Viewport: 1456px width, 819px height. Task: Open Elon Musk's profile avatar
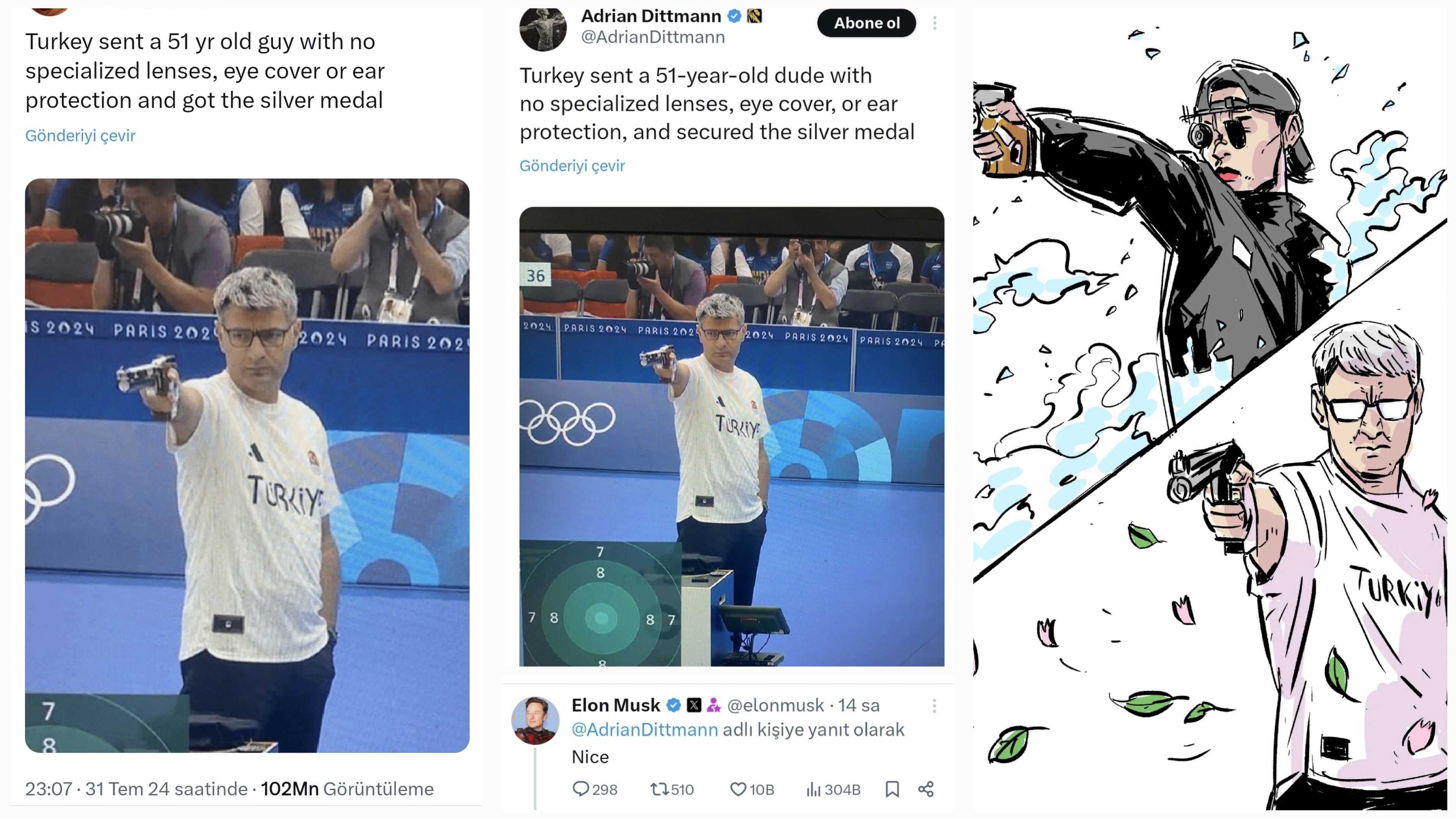click(x=535, y=721)
